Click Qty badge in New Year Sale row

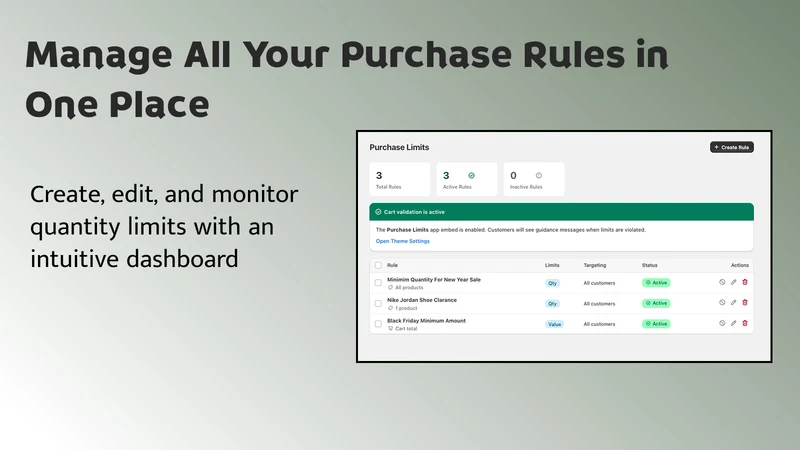(552, 283)
